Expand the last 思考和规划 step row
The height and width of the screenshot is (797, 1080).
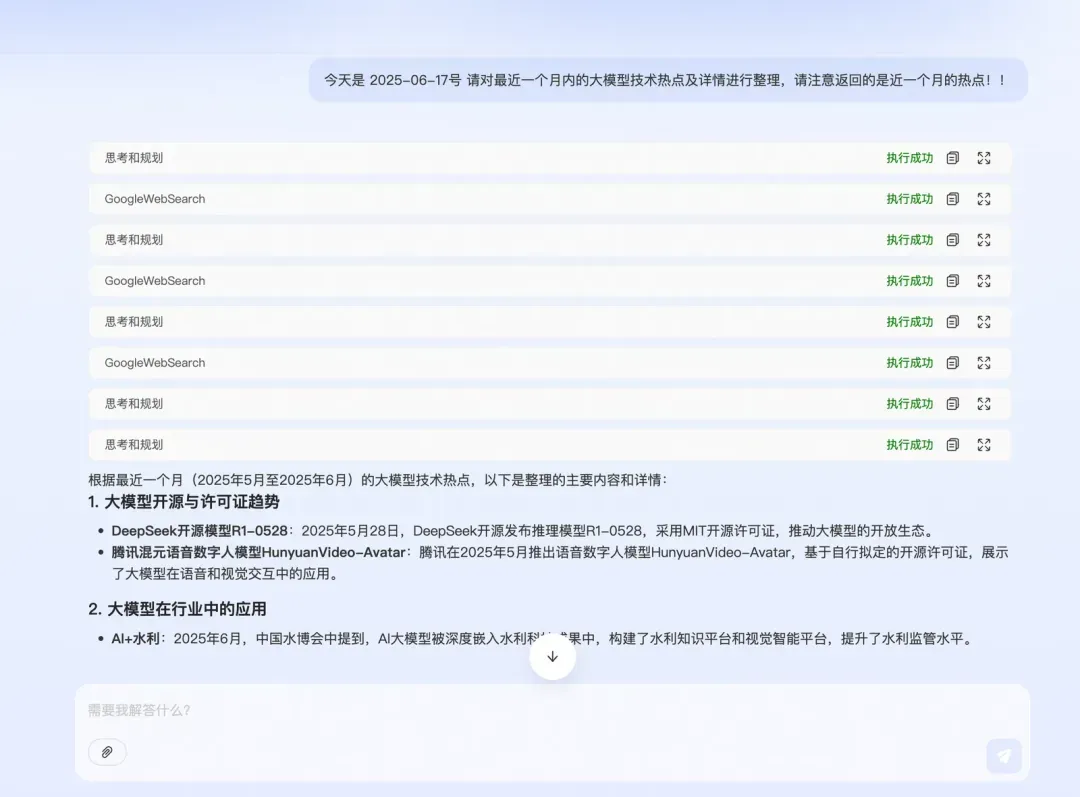(x=550, y=445)
